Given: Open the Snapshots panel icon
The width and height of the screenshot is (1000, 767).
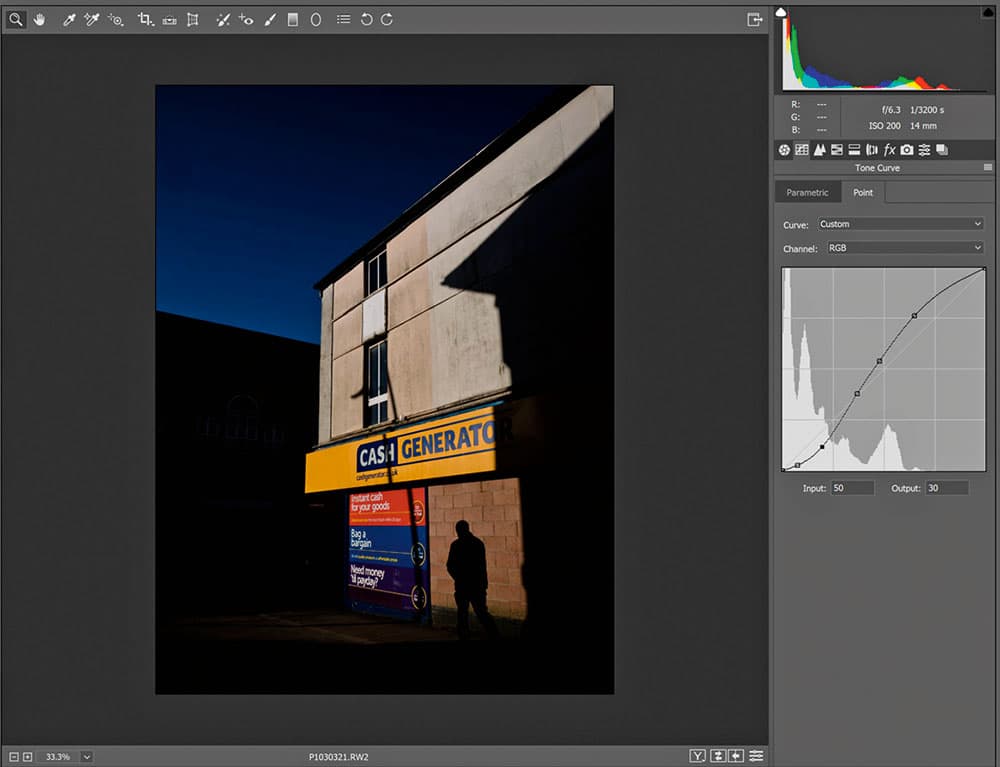Looking at the screenshot, I should coord(942,150).
